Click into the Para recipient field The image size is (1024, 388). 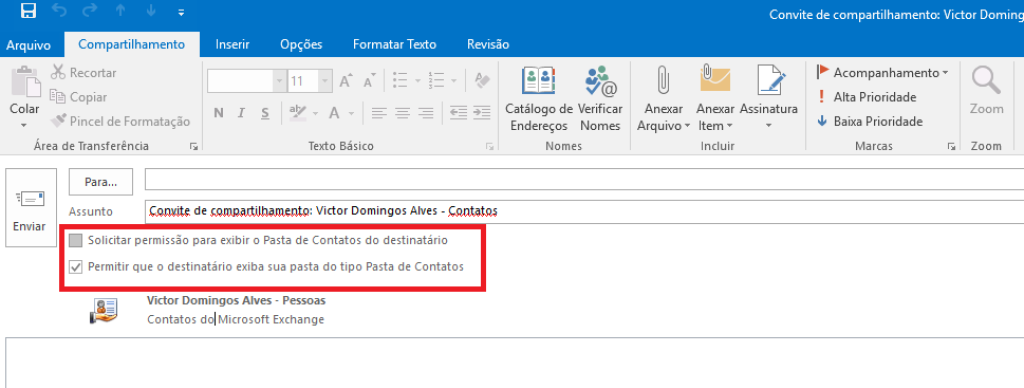pyautogui.click(x=584, y=179)
